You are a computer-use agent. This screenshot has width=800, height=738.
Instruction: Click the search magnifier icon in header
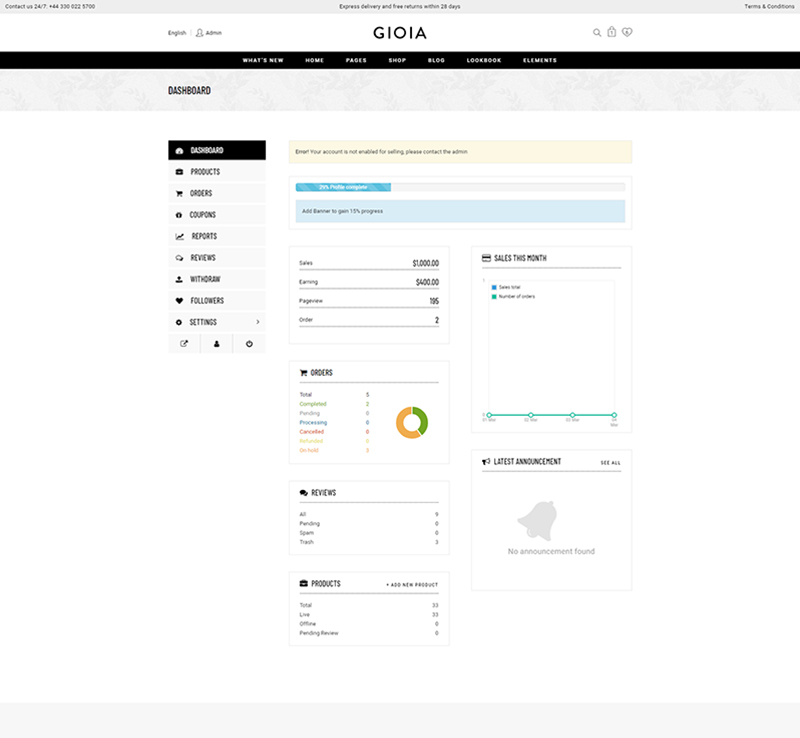(597, 33)
